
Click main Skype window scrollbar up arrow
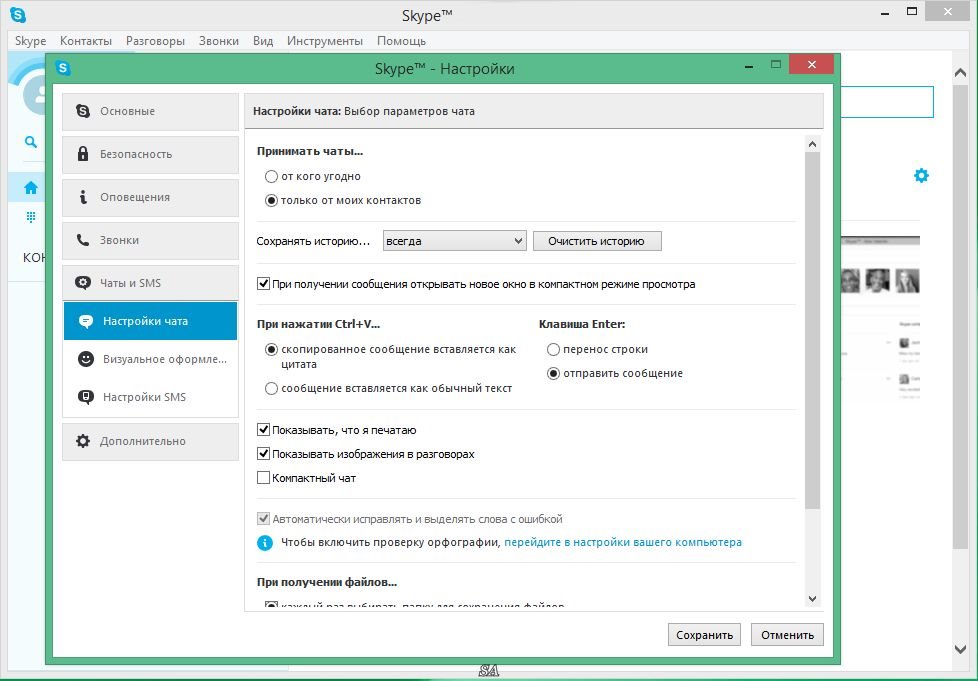click(961, 73)
